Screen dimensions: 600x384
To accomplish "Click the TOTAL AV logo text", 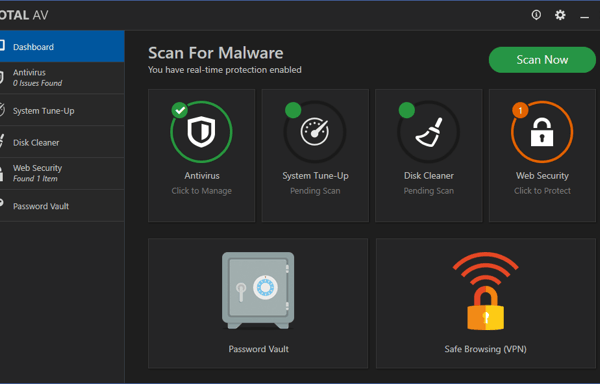I will (x=24, y=15).
